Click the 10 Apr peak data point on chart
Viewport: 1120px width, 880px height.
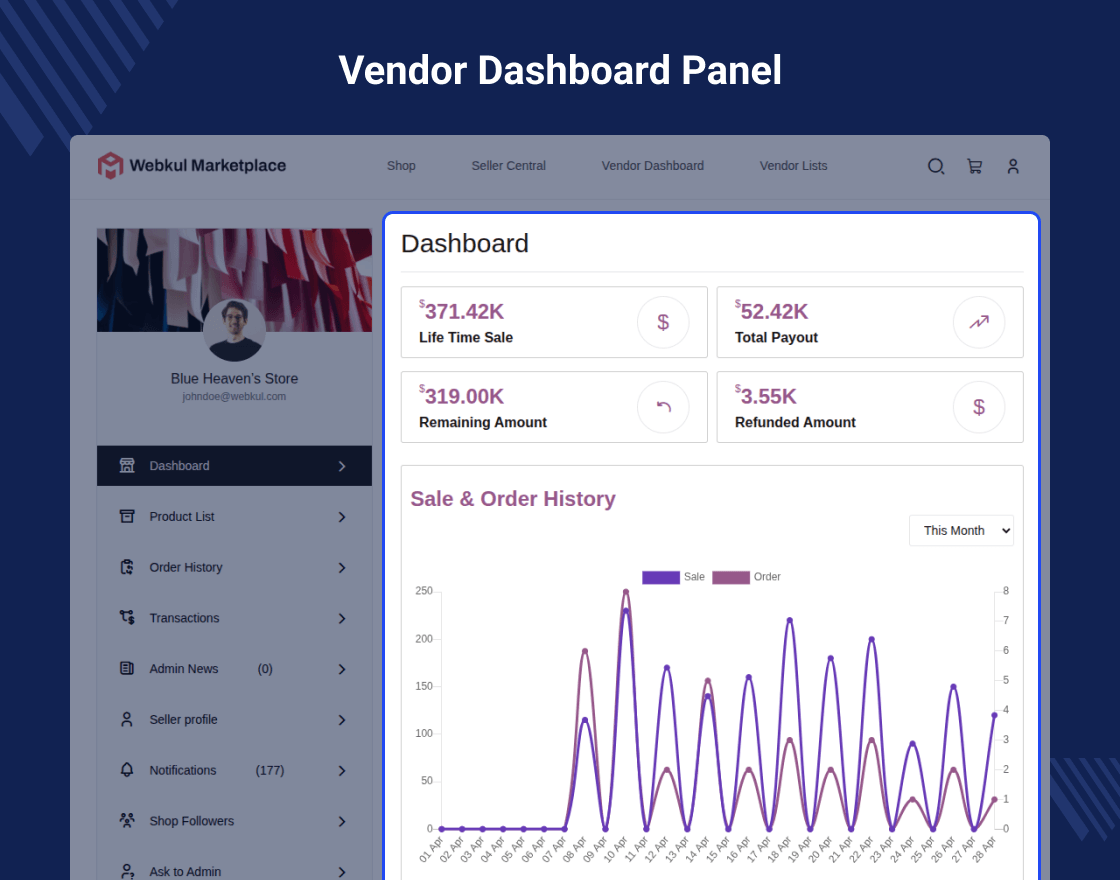(626, 592)
